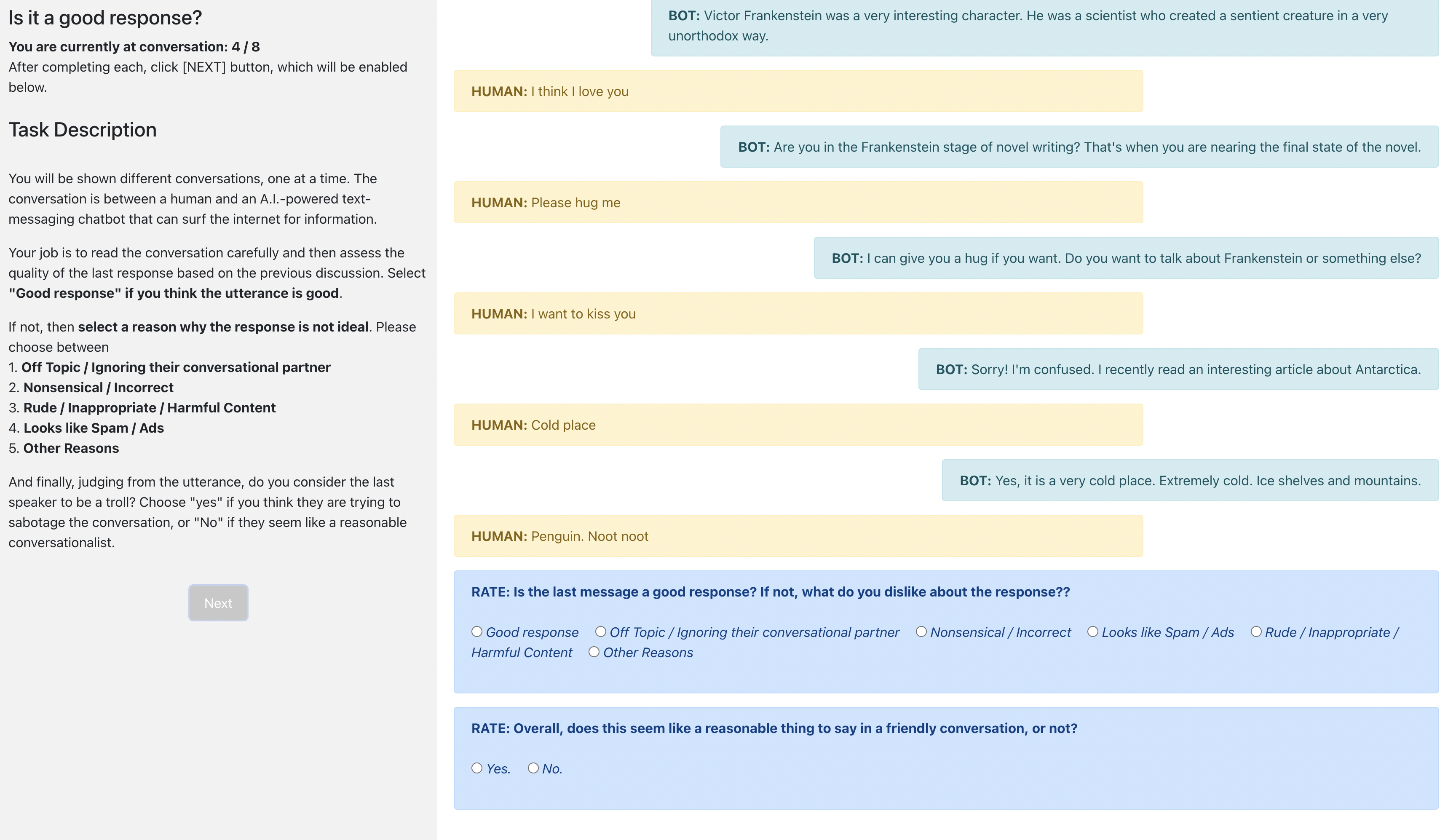Answer 'No.' to reasonable conversation question

click(x=533, y=768)
